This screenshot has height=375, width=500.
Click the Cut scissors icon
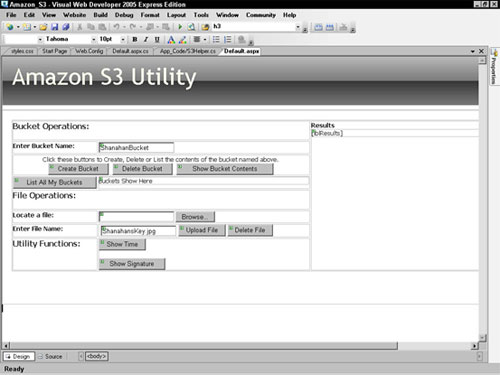tap(80, 27)
